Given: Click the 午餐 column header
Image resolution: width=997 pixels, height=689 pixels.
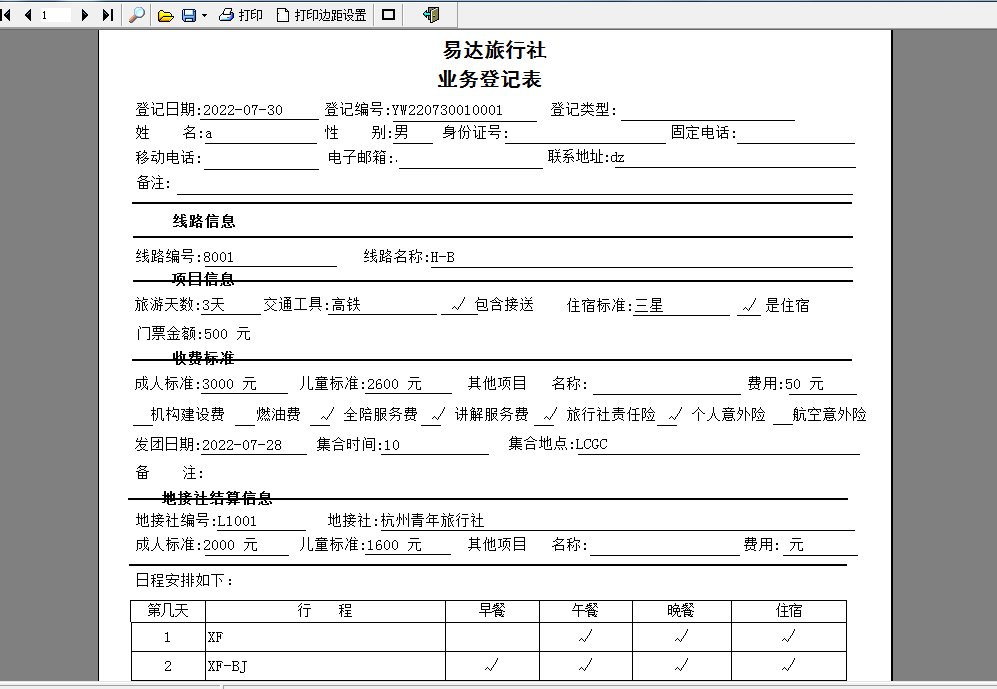Looking at the screenshot, I should 586,611.
